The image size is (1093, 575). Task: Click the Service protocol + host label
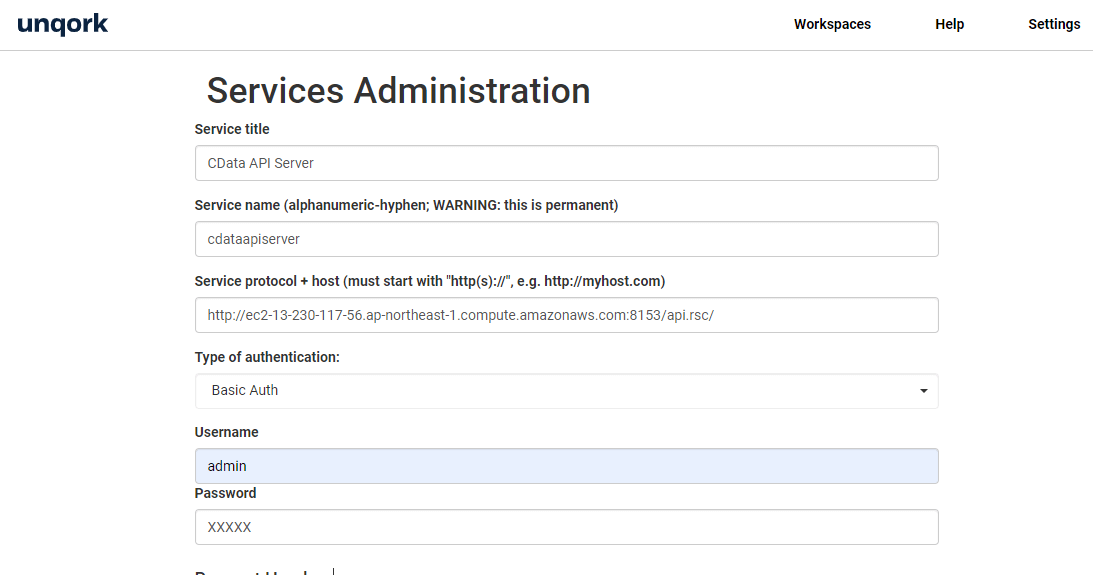[x=430, y=281]
